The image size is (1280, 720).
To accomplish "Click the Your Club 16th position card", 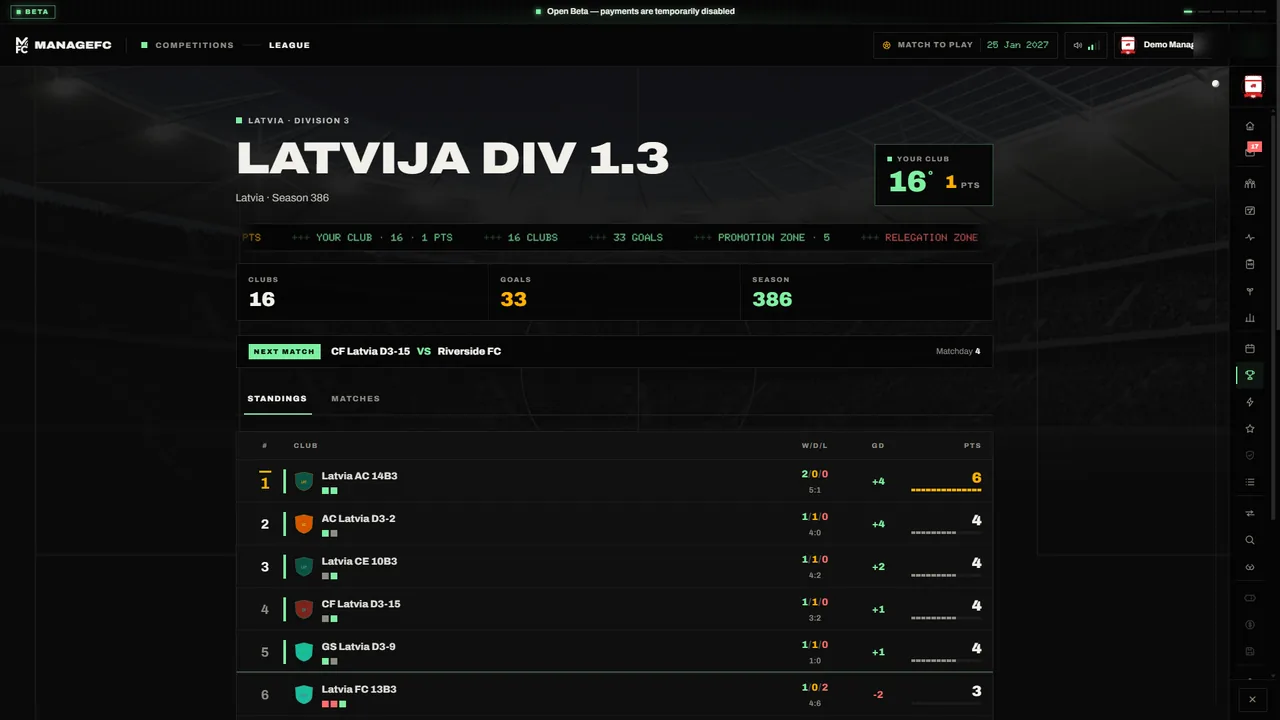I will (x=933, y=175).
